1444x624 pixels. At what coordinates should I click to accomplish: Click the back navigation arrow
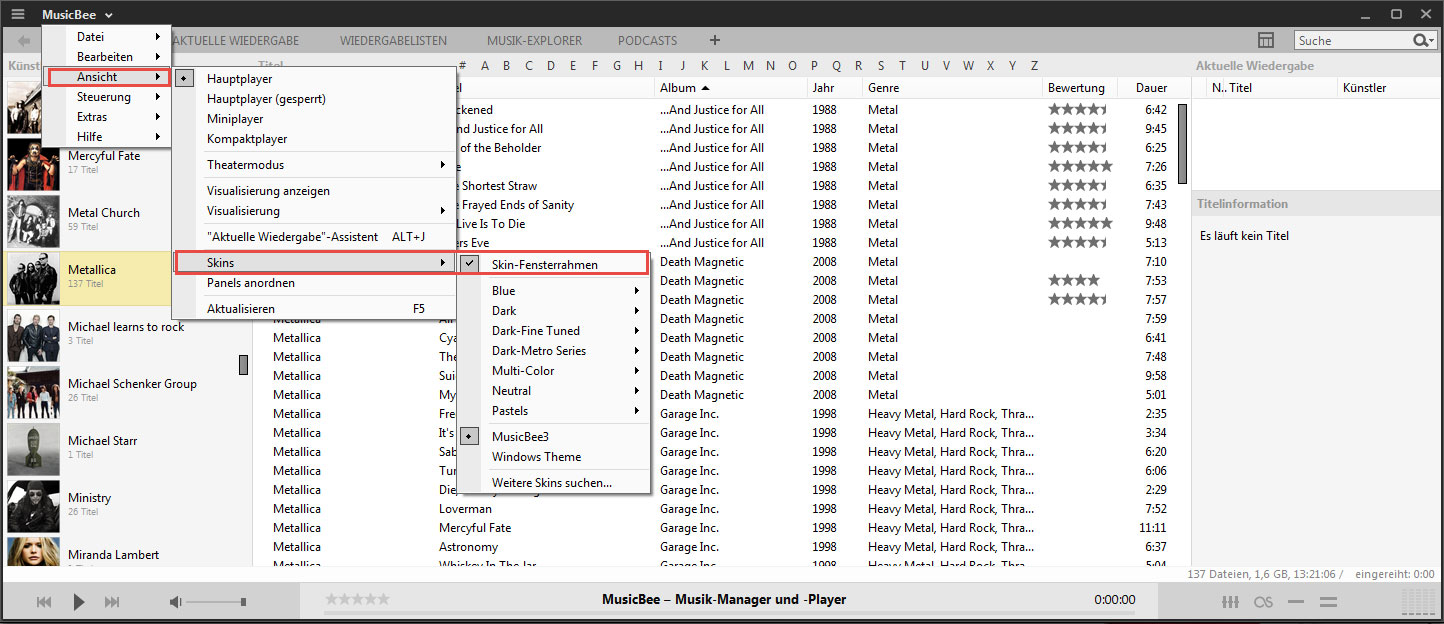[24, 41]
